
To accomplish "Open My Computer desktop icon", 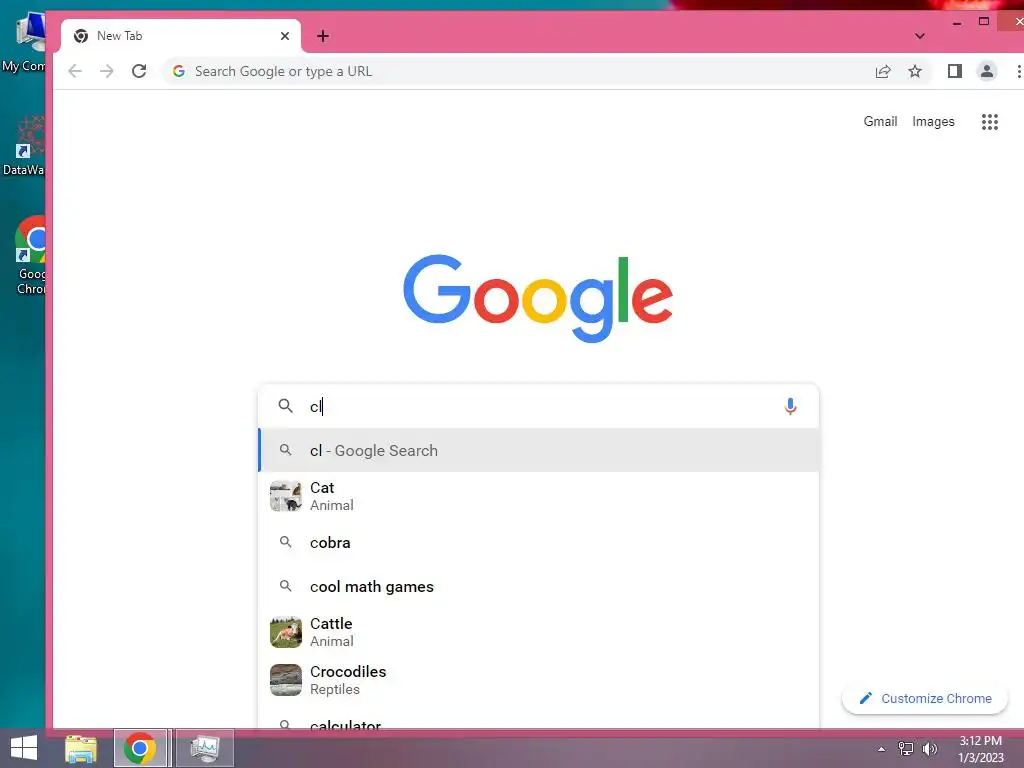I will coord(24,42).
